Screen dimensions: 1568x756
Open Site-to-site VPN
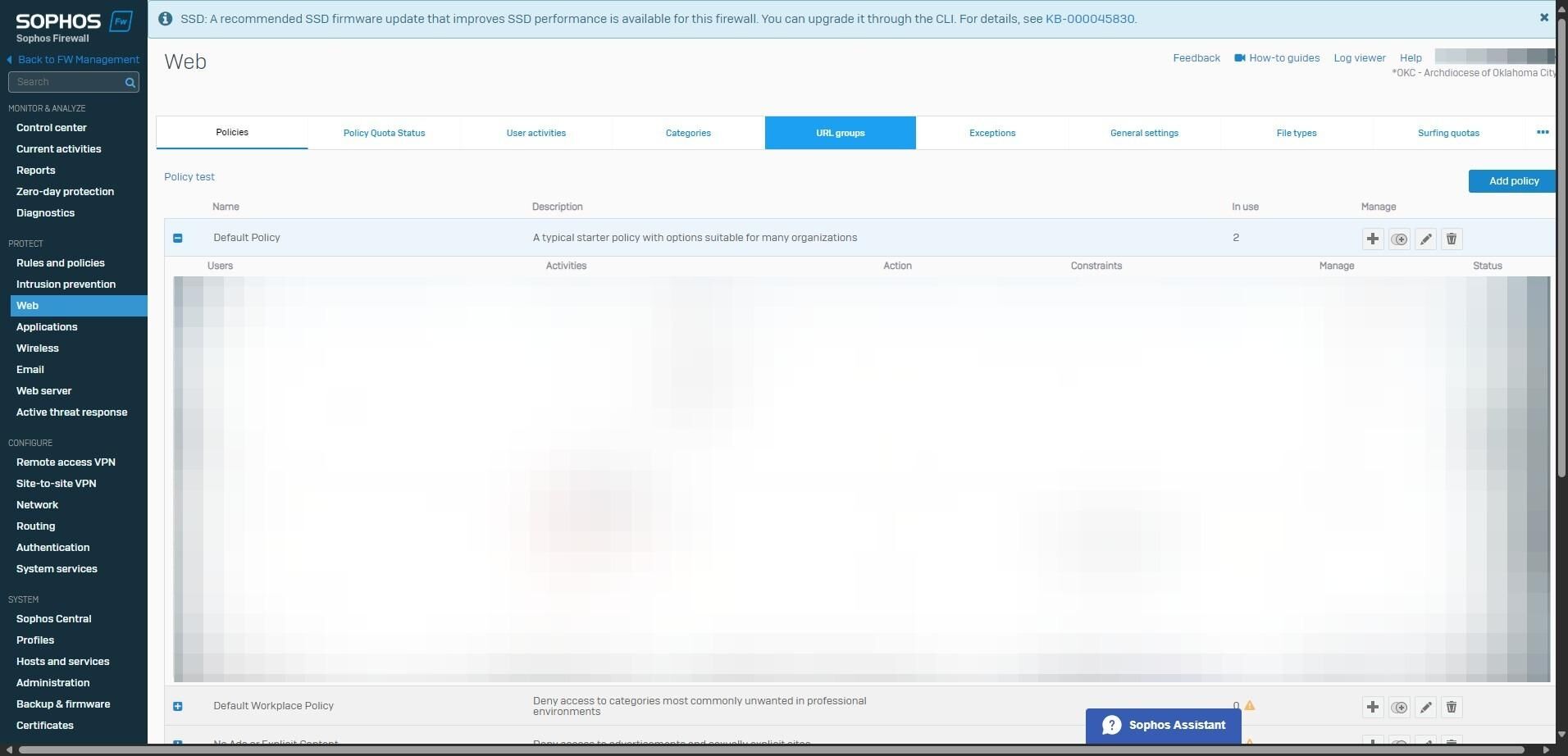[57, 484]
